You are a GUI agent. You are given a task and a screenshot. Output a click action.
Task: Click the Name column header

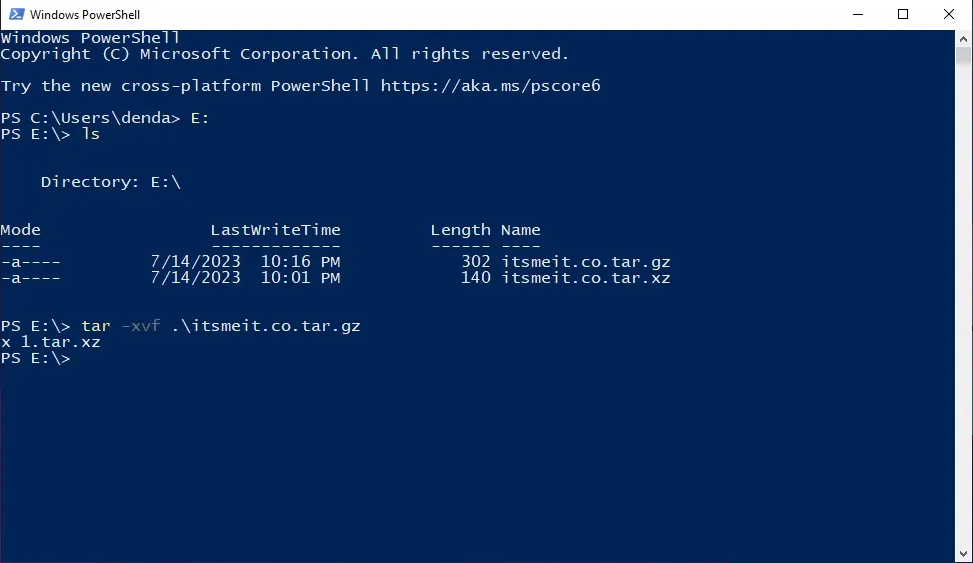(x=520, y=230)
